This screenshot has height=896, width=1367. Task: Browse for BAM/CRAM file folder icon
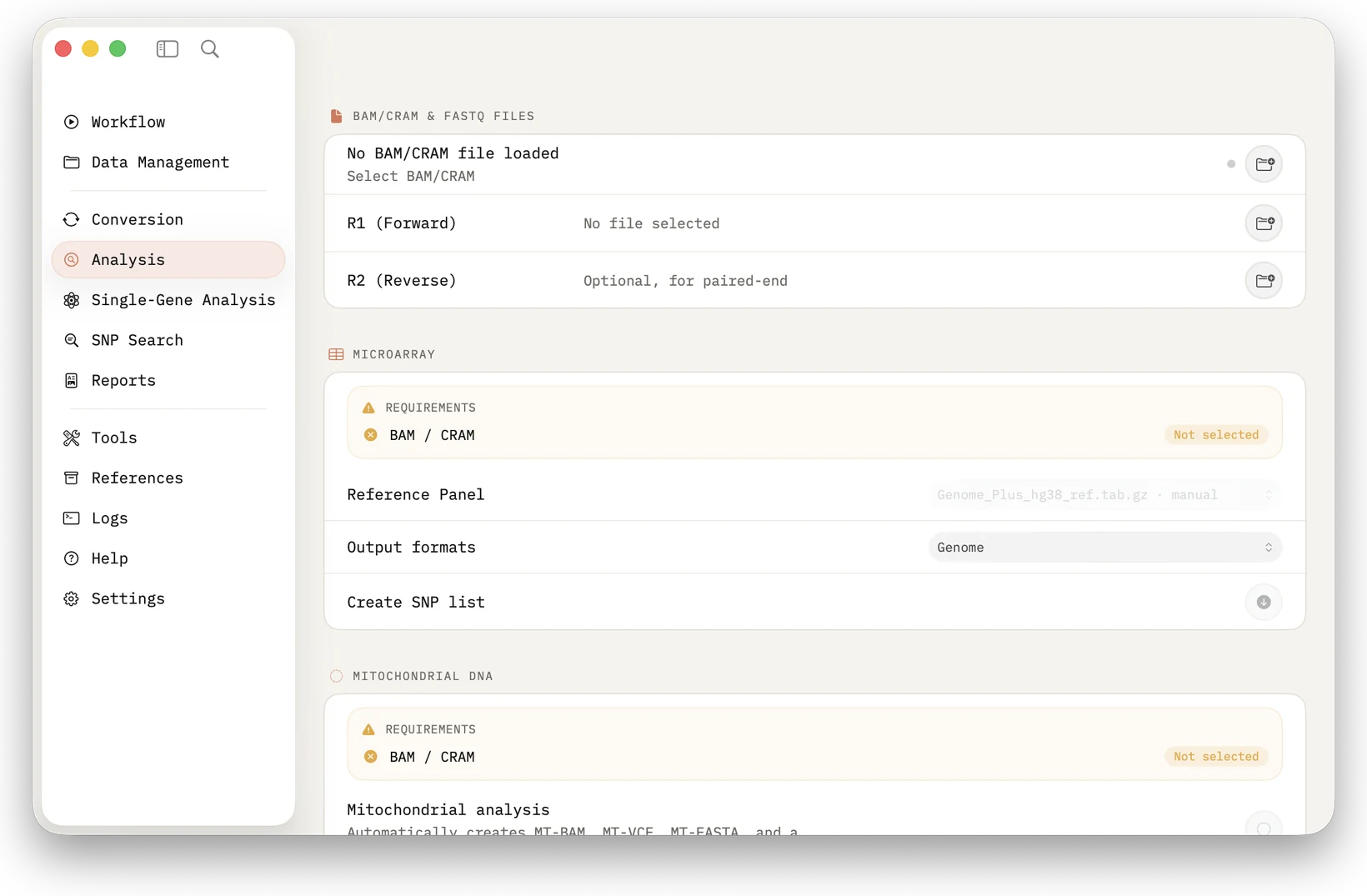point(1264,164)
